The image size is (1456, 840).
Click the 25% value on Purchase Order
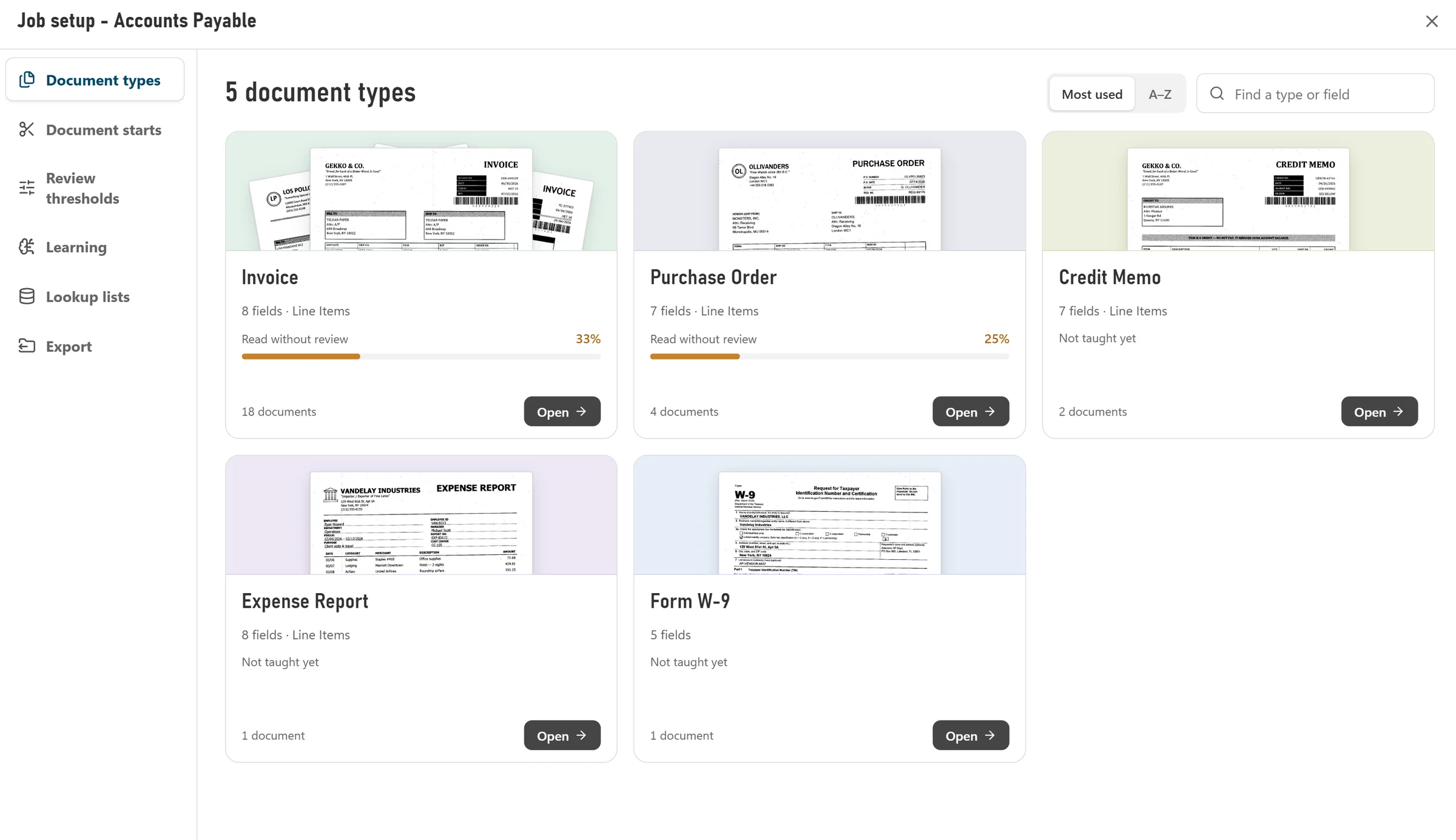click(x=997, y=339)
